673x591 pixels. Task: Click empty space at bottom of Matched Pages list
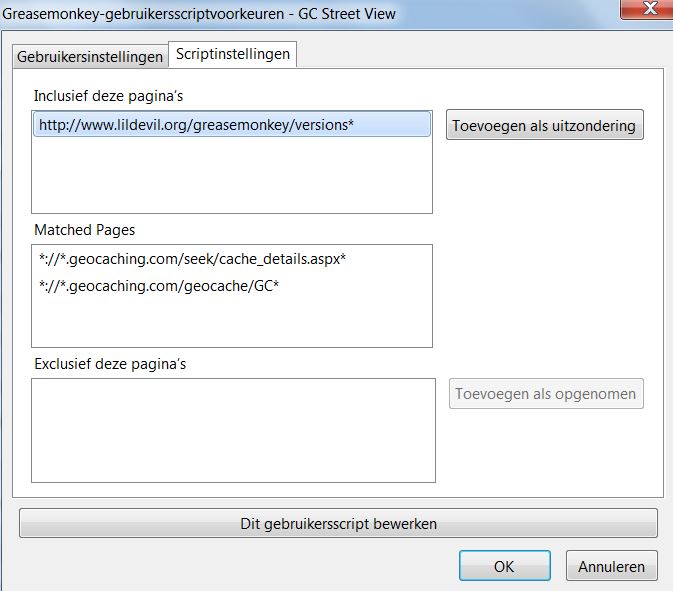tap(232, 325)
